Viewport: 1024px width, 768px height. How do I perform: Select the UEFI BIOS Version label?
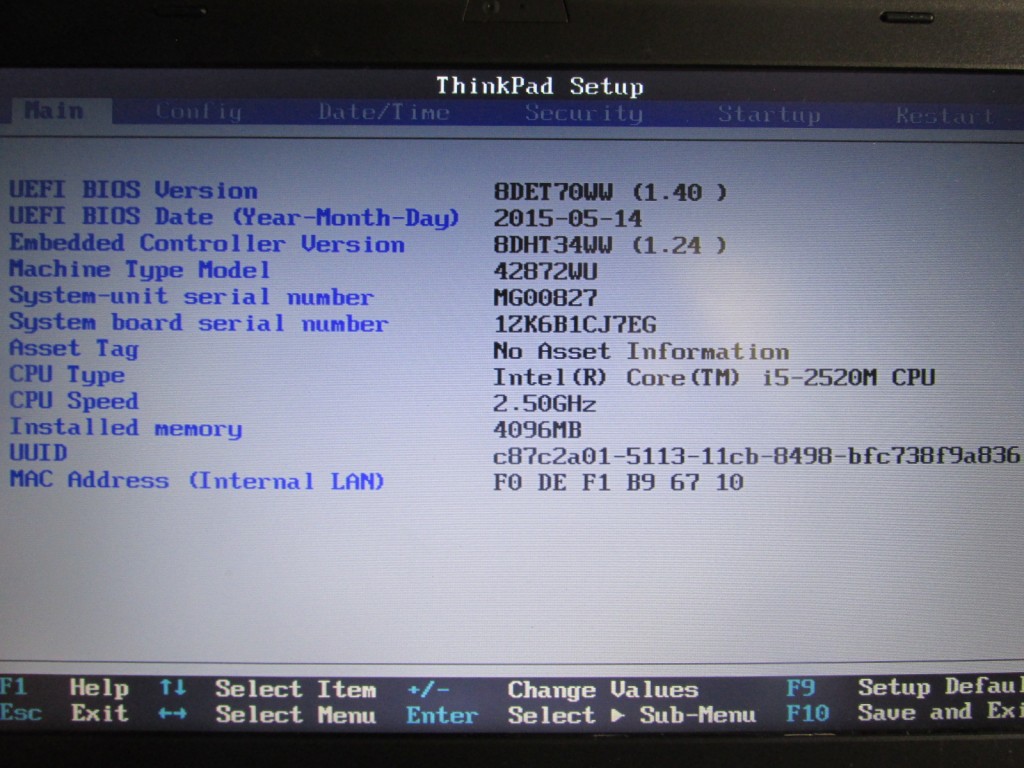pyautogui.click(x=134, y=190)
